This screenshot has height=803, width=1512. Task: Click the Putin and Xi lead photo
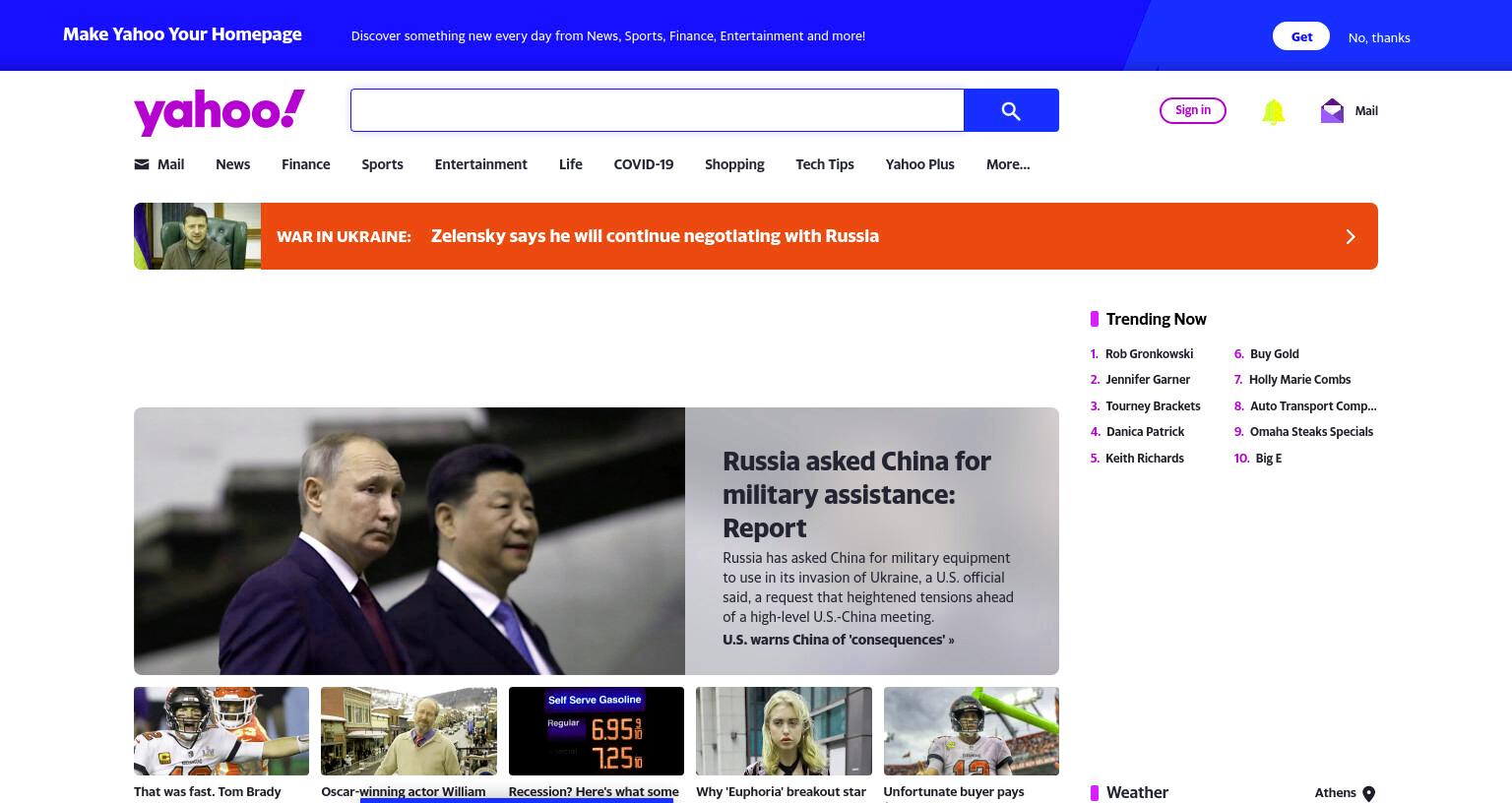[x=409, y=541]
